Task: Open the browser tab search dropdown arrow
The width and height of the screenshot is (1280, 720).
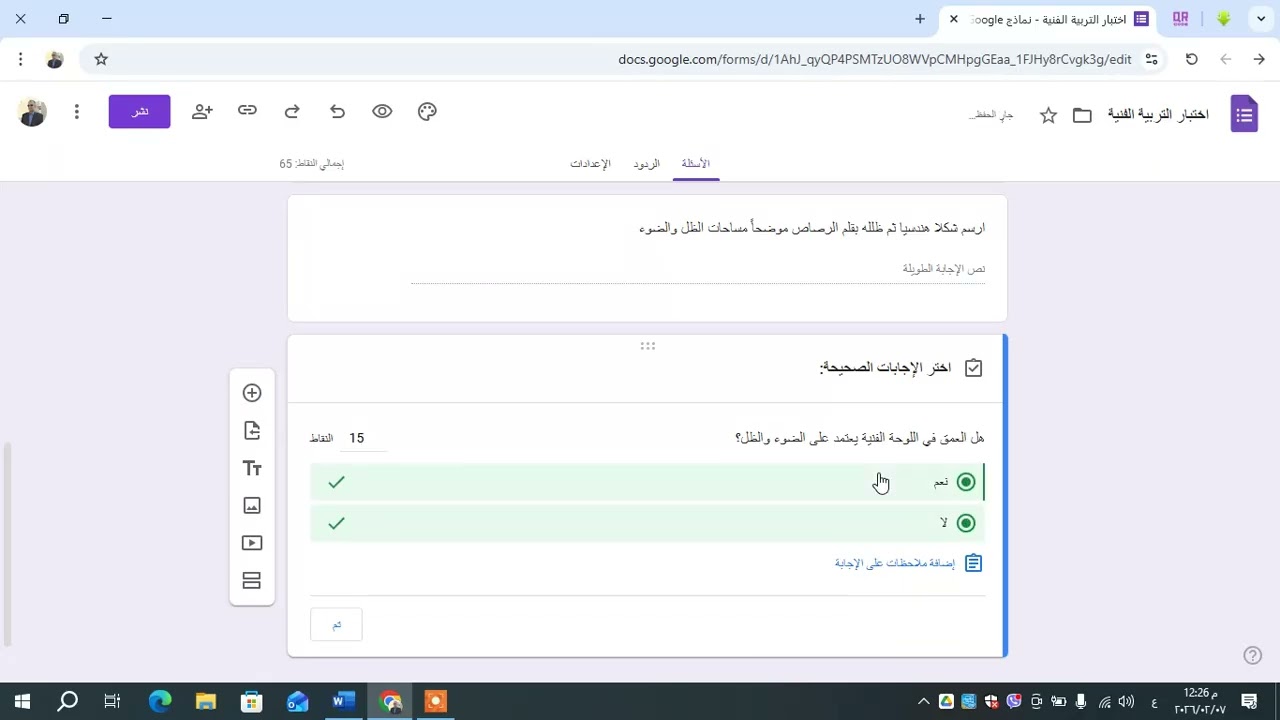Action: tap(1261, 19)
